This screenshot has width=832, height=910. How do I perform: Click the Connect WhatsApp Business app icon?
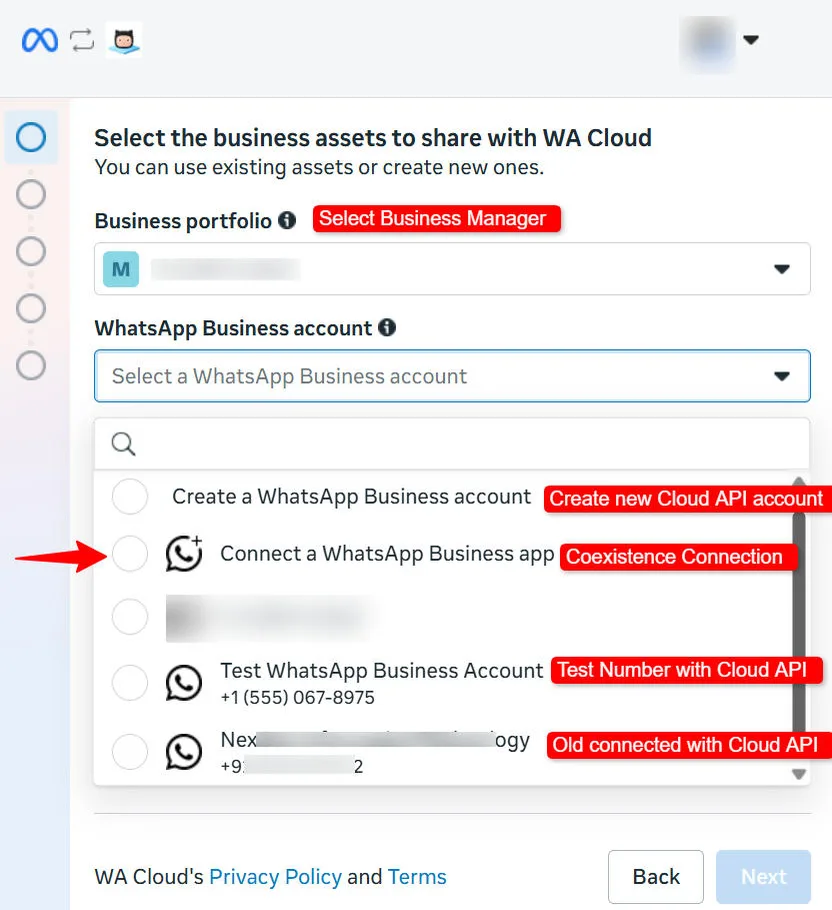pos(184,553)
